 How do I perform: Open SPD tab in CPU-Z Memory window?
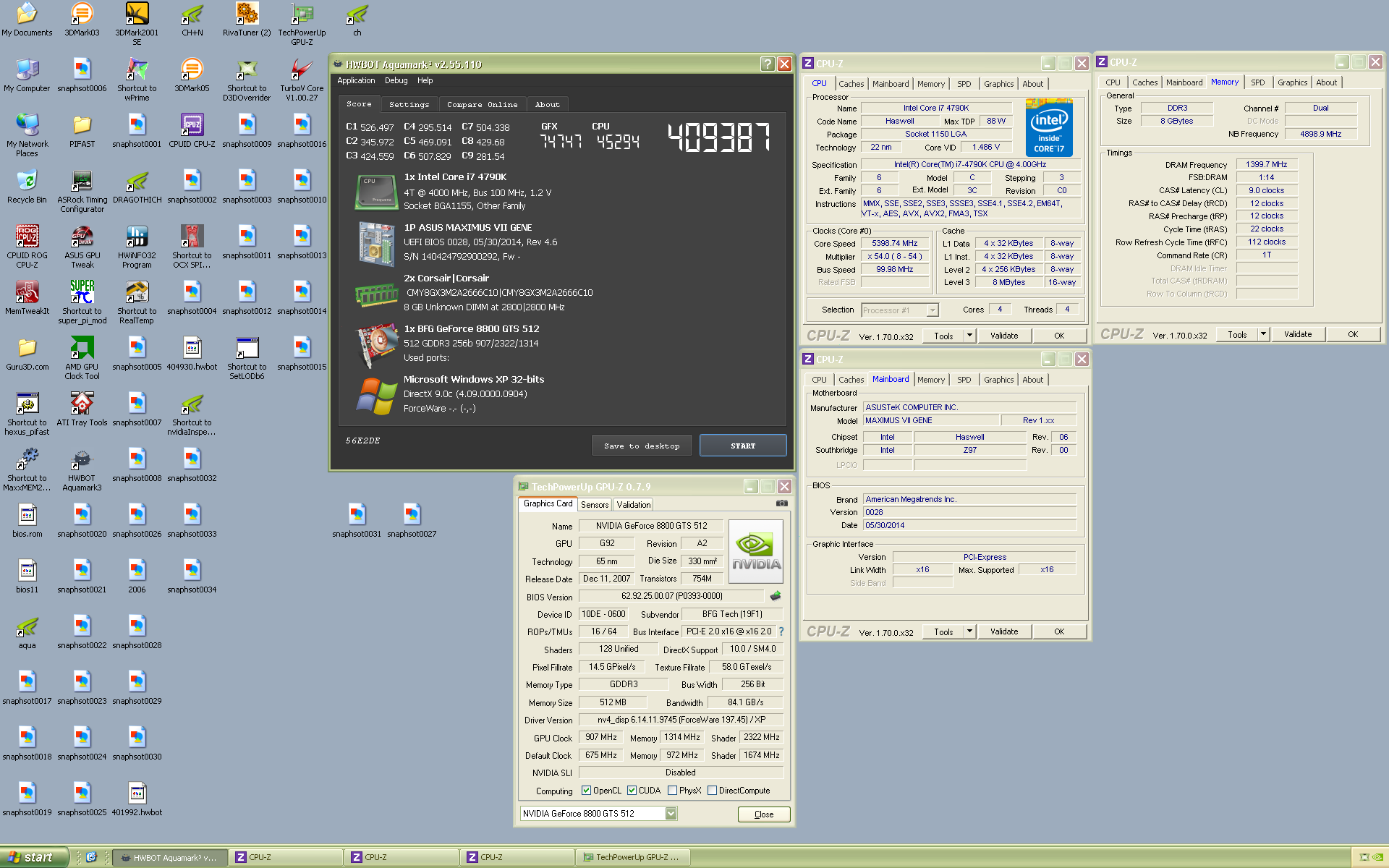pyautogui.click(x=1258, y=82)
